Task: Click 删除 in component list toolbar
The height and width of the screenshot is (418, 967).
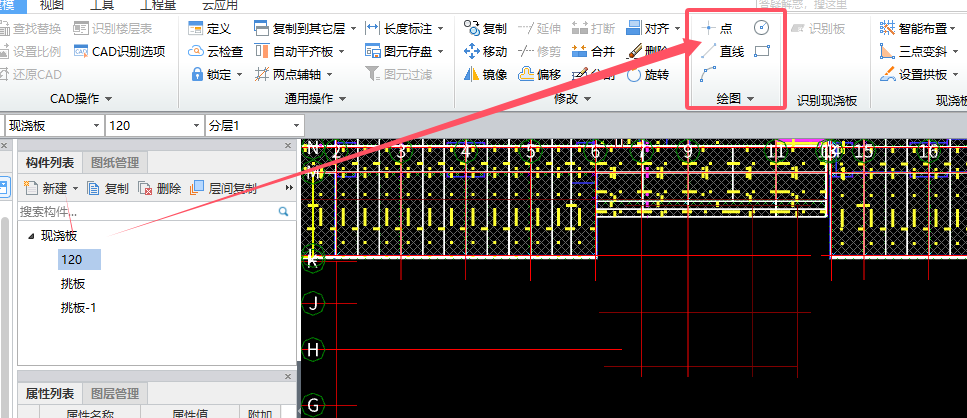Action: tap(159, 189)
